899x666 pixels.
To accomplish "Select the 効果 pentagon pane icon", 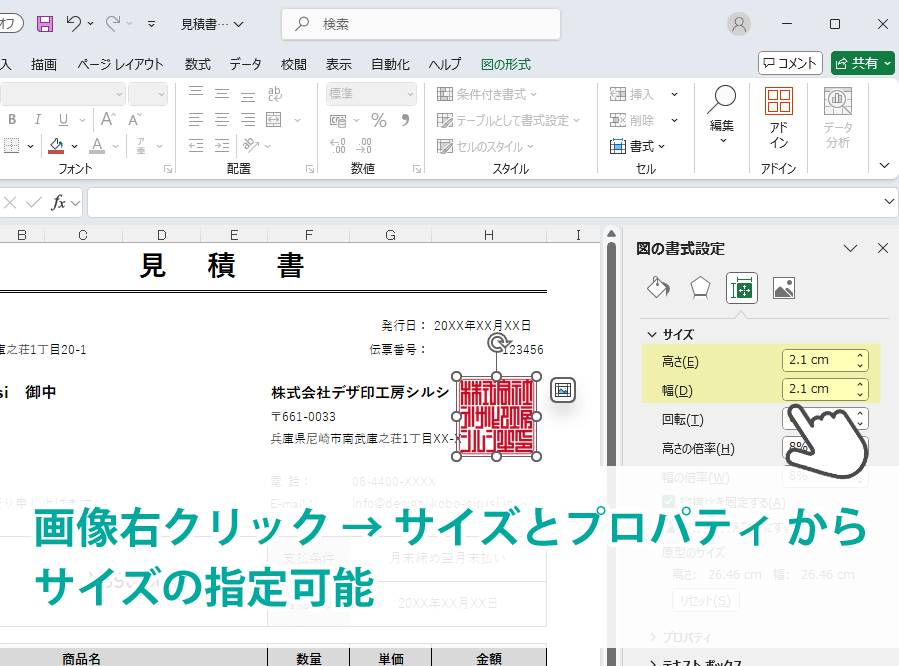I will tap(700, 288).
